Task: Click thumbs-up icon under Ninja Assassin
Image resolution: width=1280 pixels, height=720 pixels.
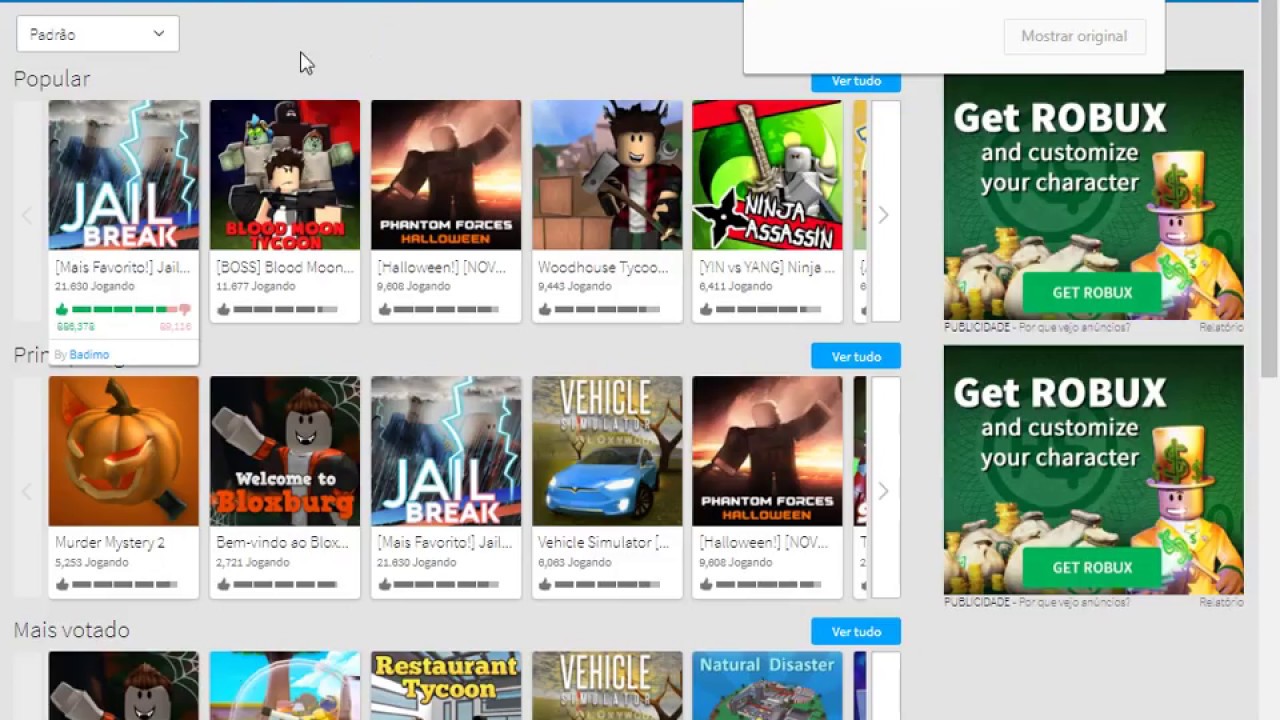Action: (706, 309)
